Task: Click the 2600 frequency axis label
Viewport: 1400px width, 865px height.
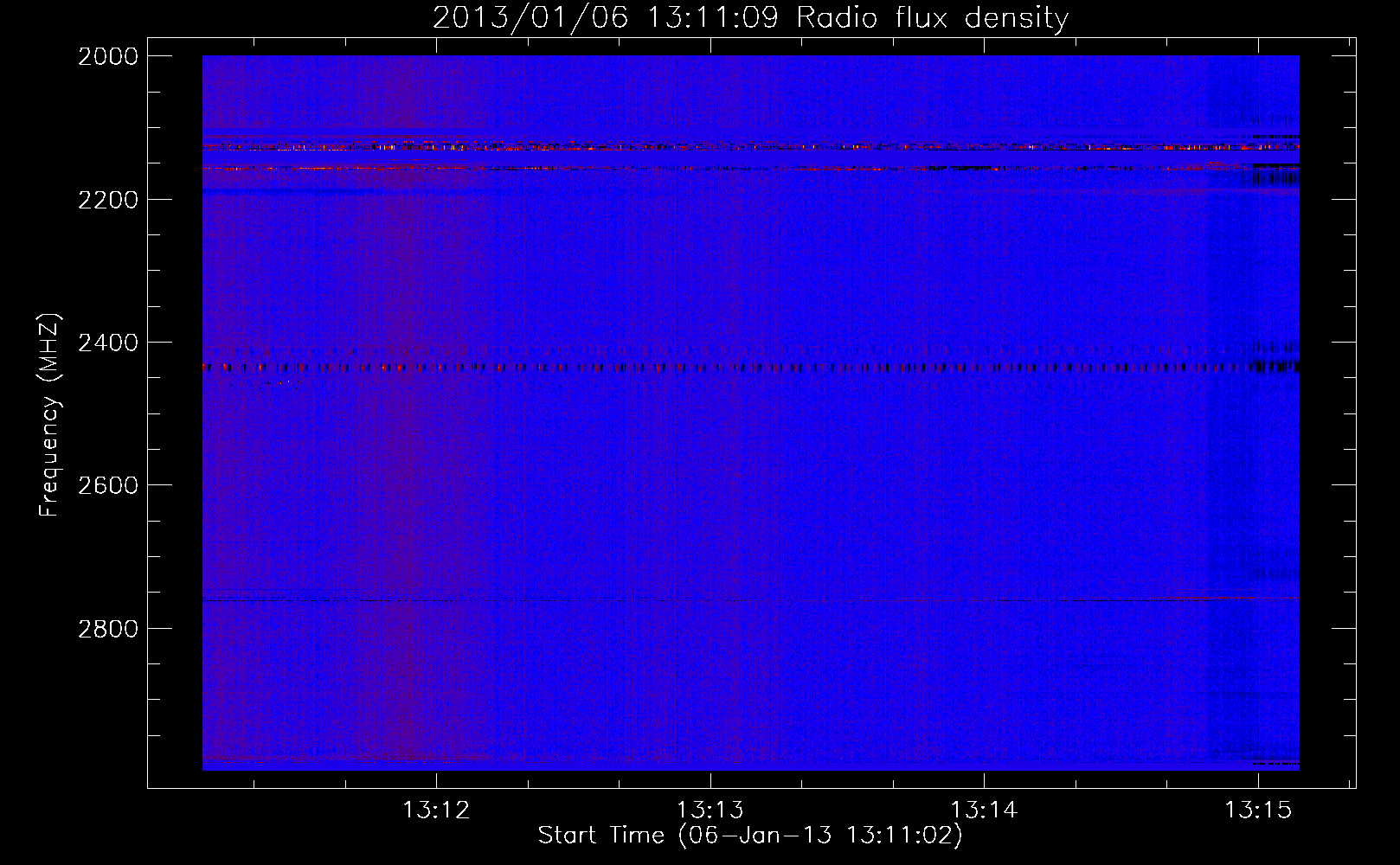Action: tap(108, 485)
